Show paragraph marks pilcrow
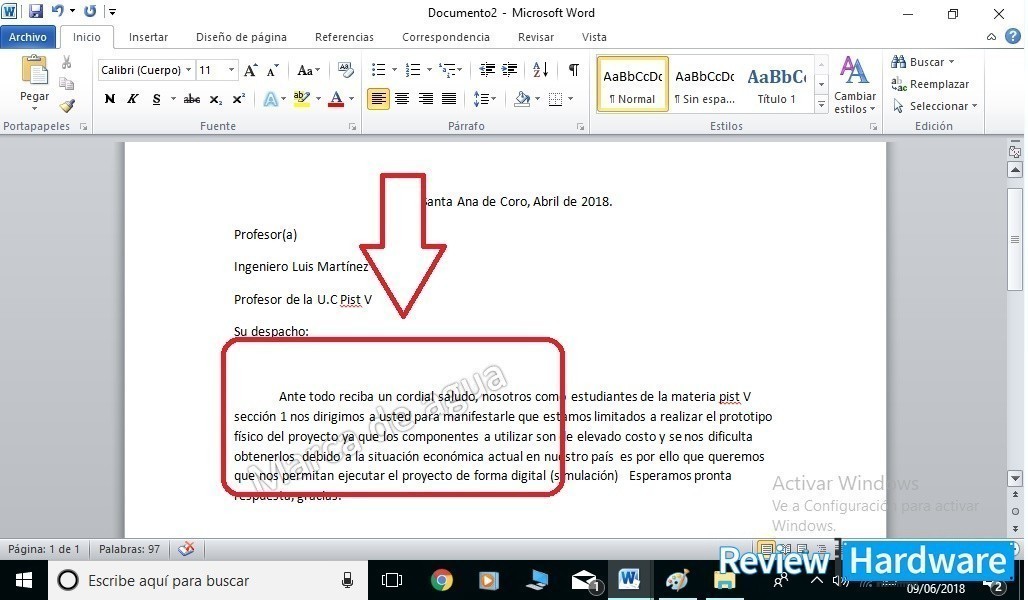1028x600 pixels. (574, 70)
